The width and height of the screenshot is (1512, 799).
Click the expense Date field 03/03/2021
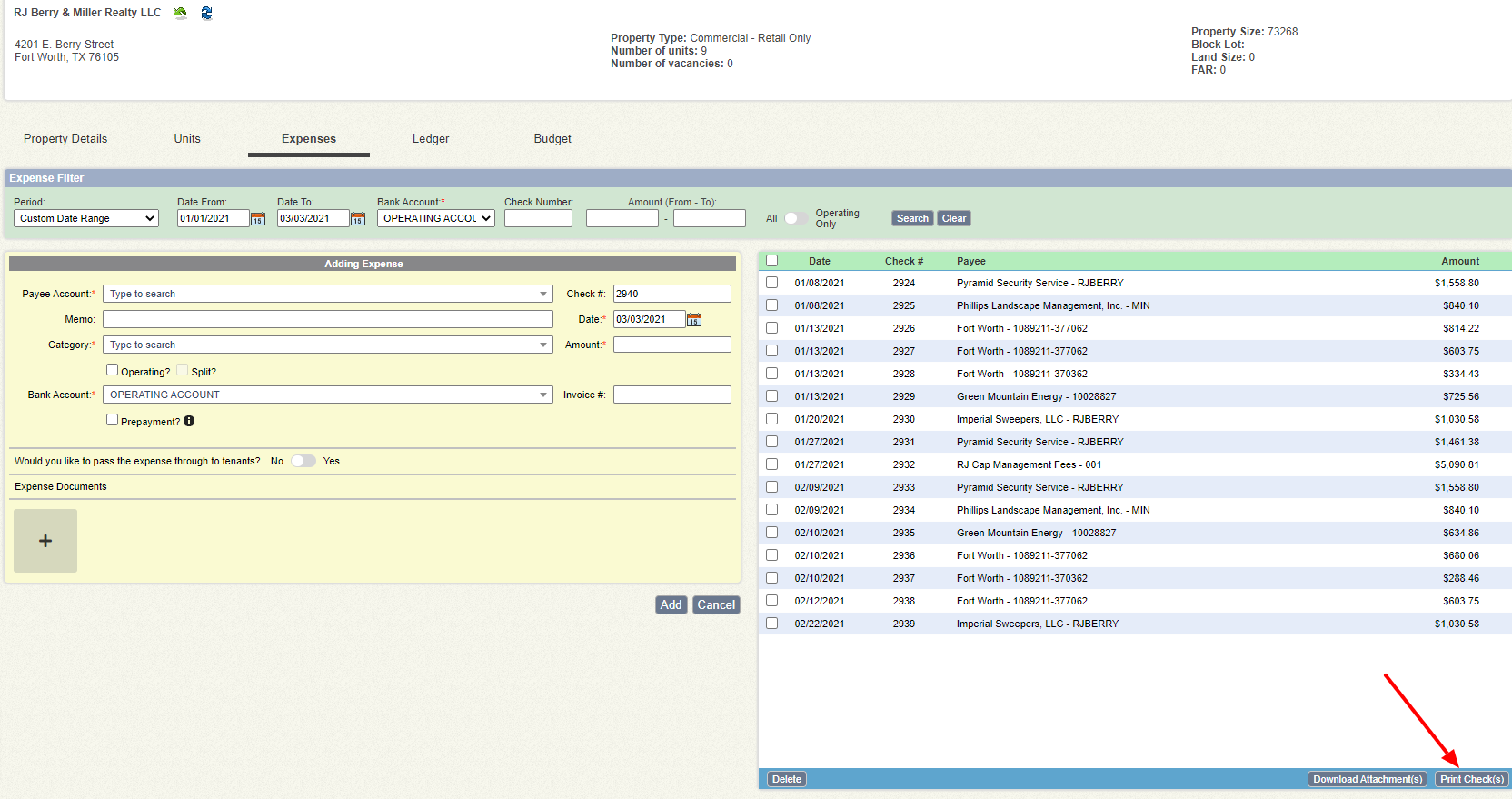[649, 319]
